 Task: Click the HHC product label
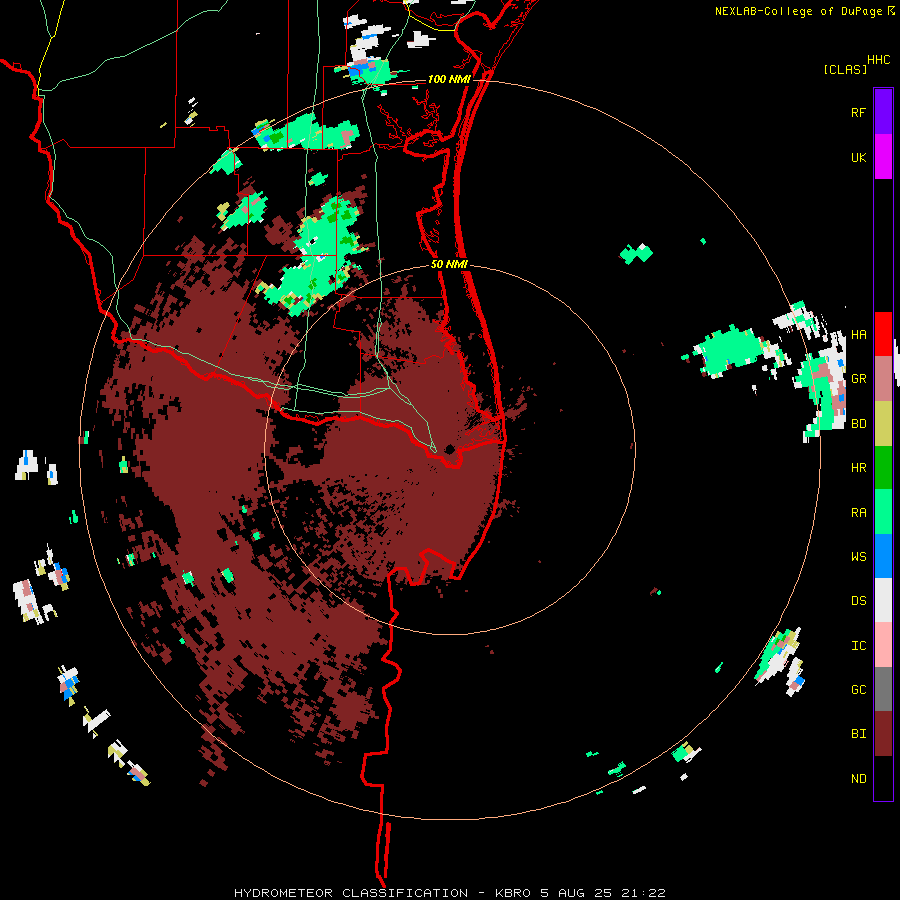click(879, 60)
